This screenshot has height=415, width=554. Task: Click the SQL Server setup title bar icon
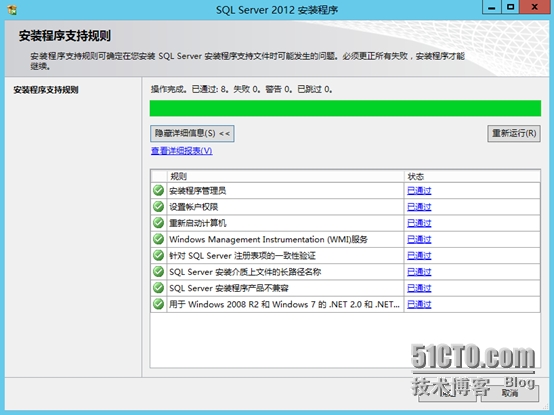pos(12,10)
